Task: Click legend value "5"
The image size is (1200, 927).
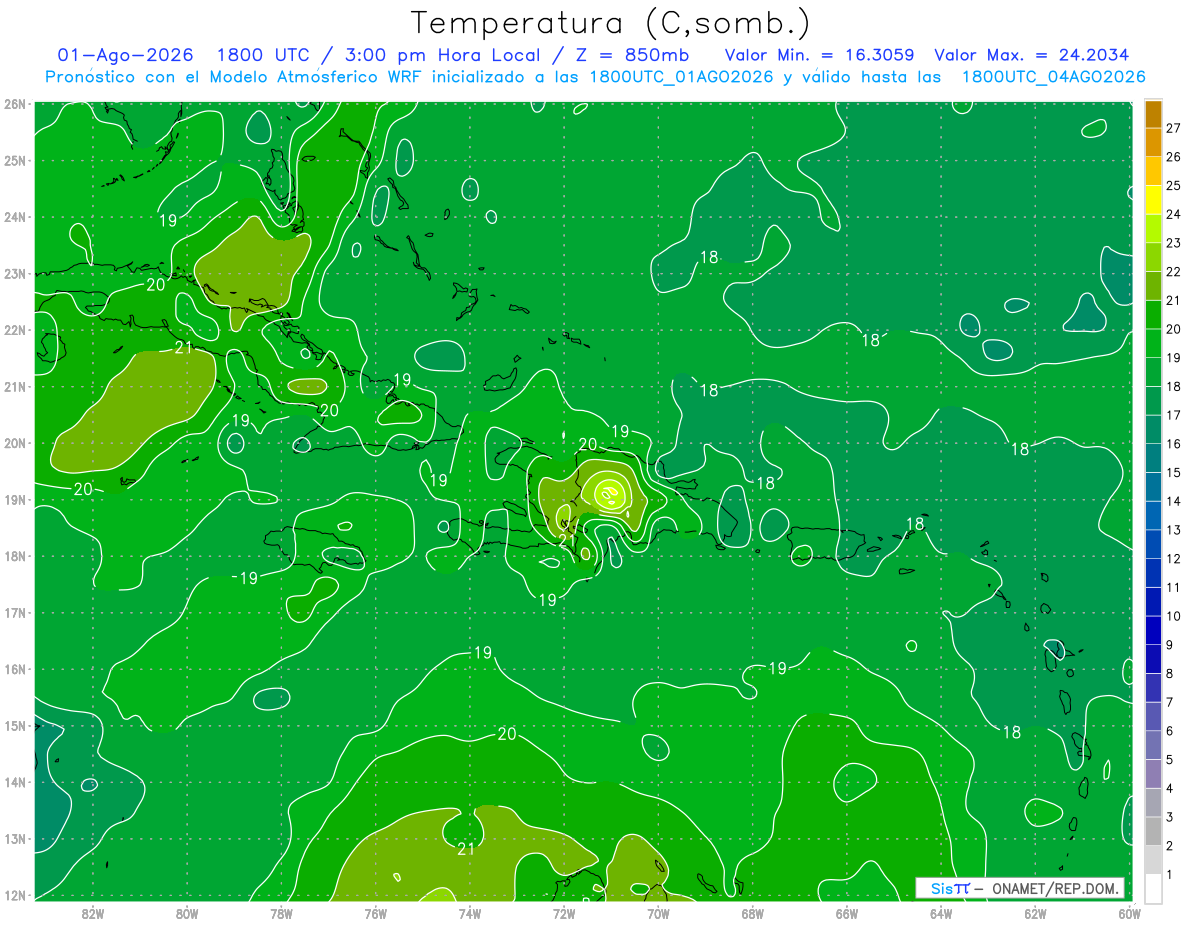Action: pyautogui.click(x=1170, y=760)
